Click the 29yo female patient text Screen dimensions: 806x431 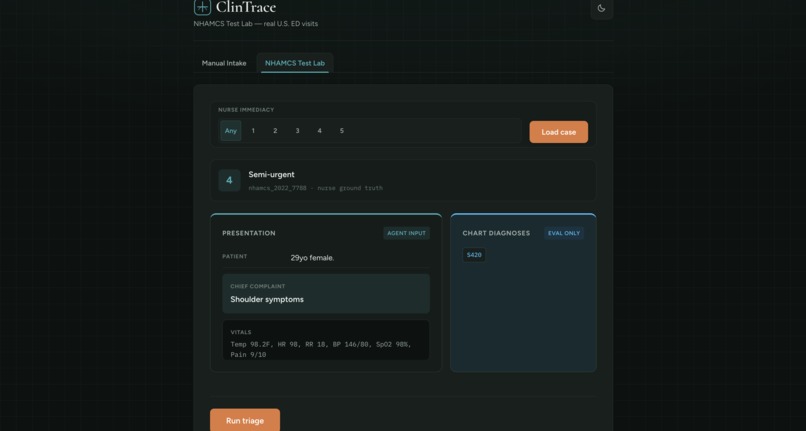pyautogui.click(x=313, y=258)
